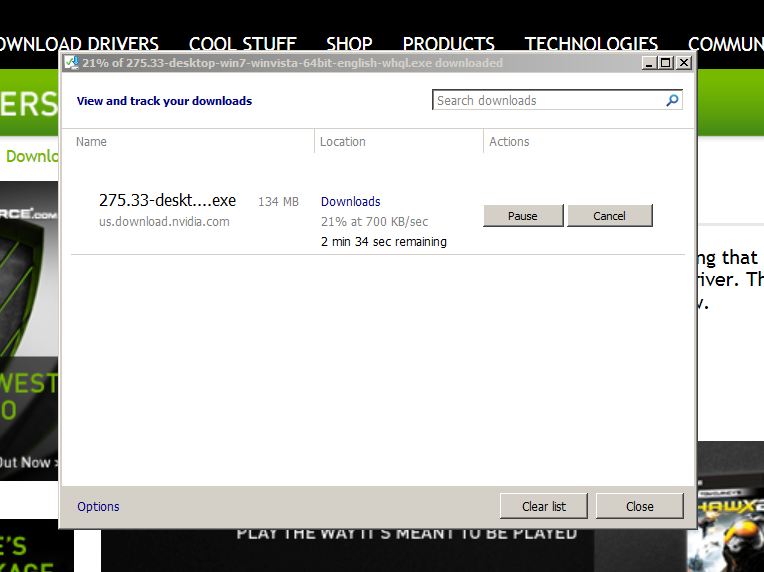Click the GeForce banner image on webpage

[29, 331]
